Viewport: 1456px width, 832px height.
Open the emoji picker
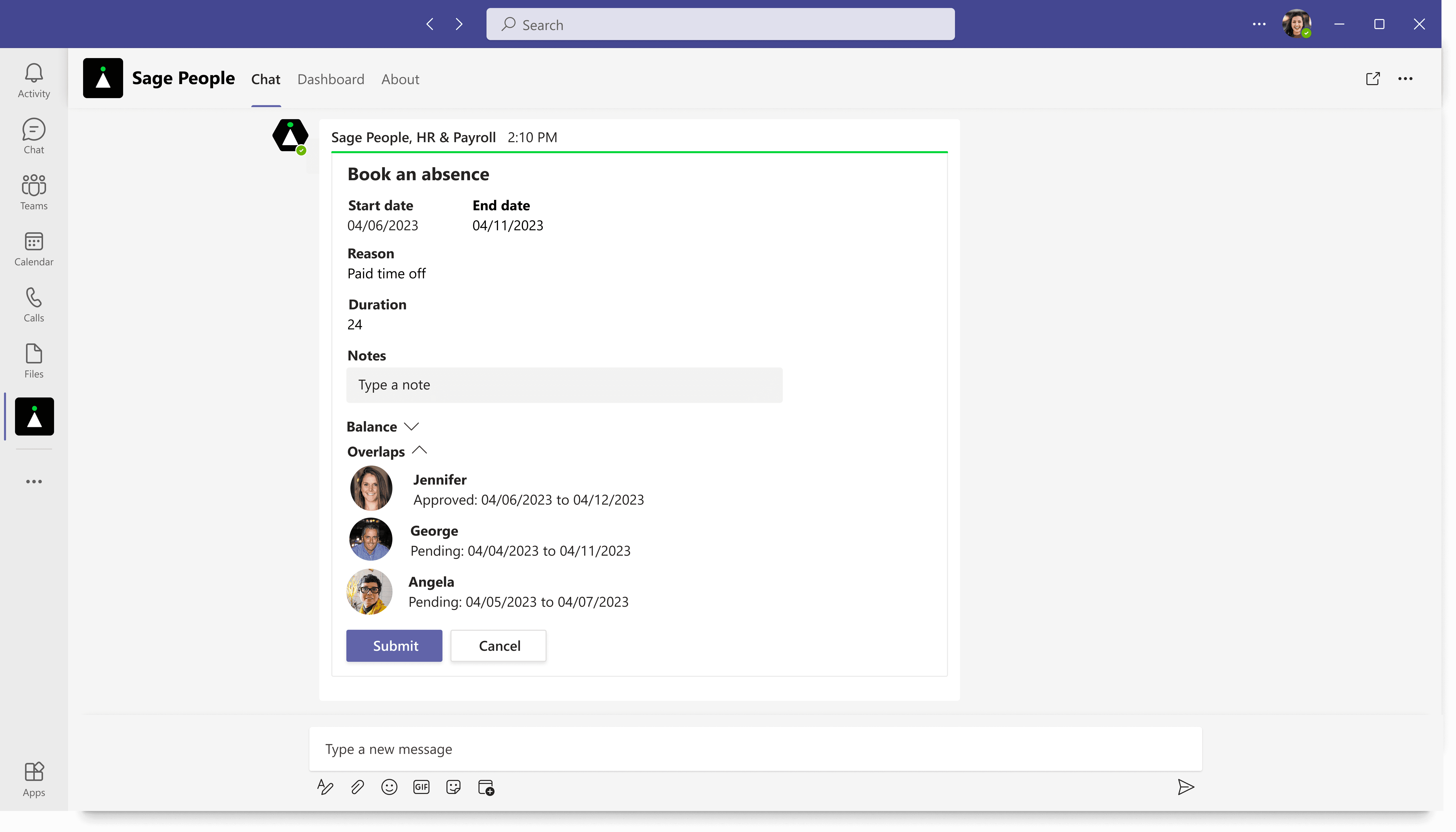(389, 787)
